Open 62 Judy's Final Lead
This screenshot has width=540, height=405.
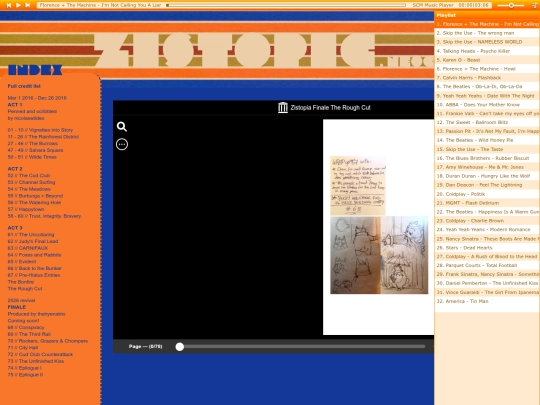pyautogui.click(x=33, y=241)
